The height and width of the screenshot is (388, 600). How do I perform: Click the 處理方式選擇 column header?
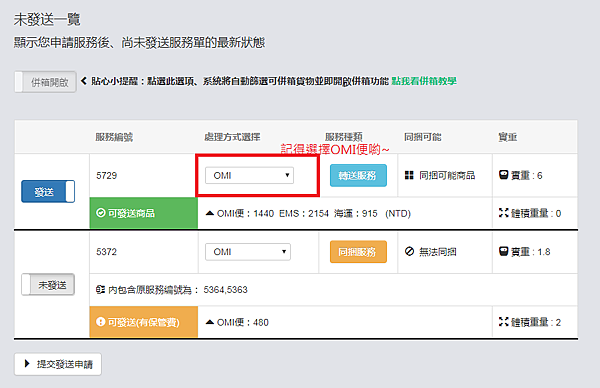[232, 137]
